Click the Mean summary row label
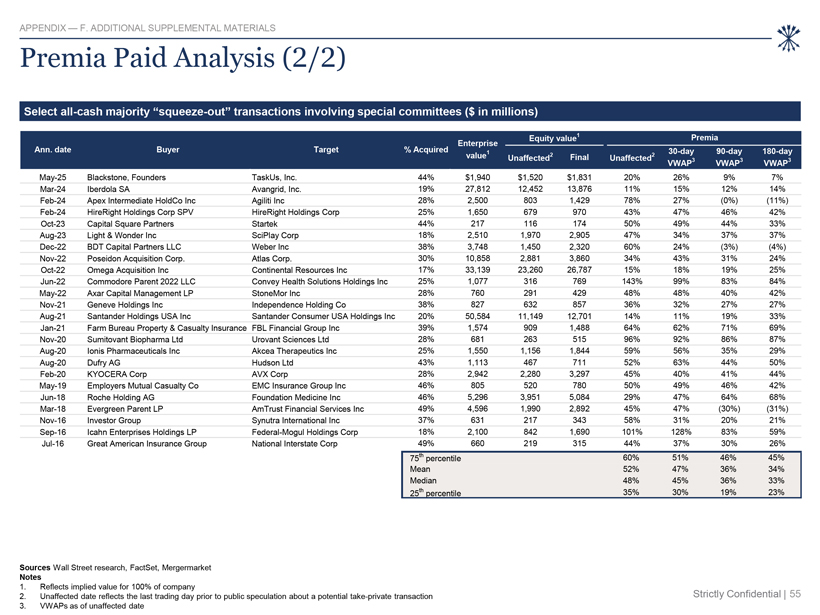820x615 pixels. (420, 469)
